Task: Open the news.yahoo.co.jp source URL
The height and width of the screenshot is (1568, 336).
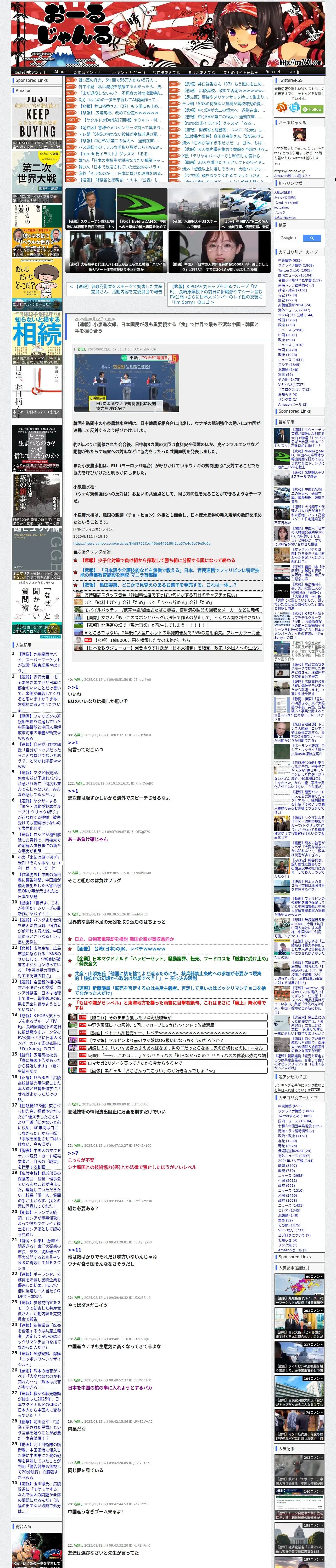Action: point(142,543)
